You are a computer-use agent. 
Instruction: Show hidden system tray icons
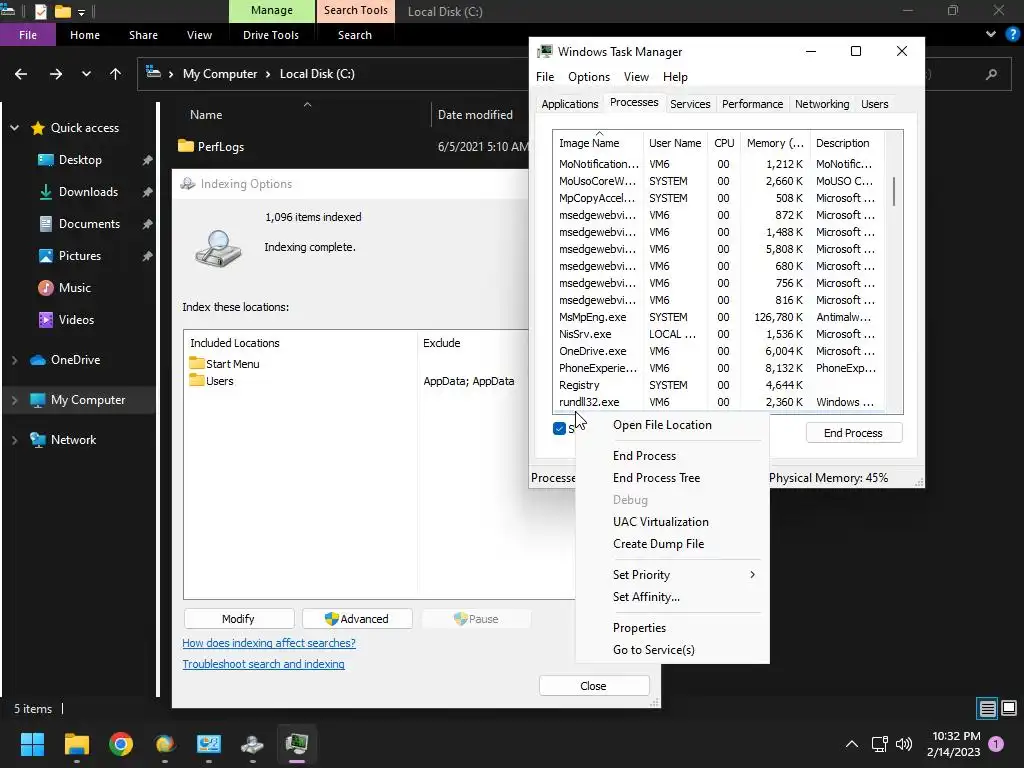pos(852,744)
